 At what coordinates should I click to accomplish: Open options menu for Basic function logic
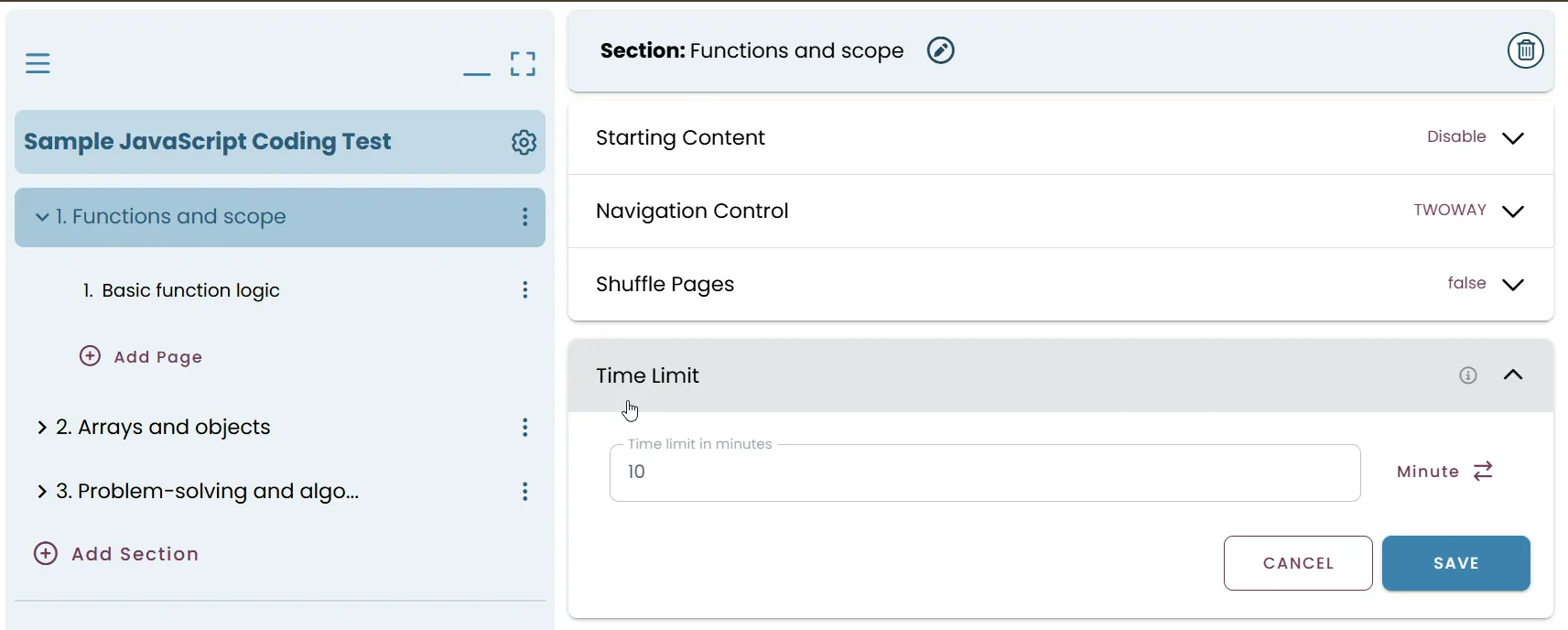pos(524,290)
